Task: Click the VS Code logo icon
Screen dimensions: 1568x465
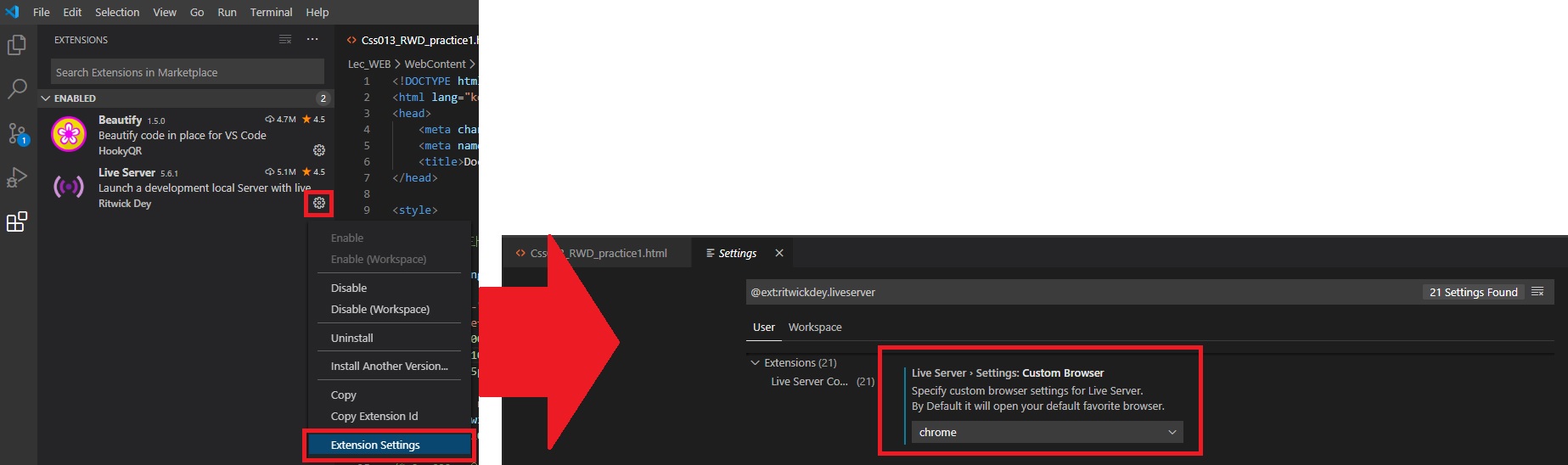Action: click(12, 12)
